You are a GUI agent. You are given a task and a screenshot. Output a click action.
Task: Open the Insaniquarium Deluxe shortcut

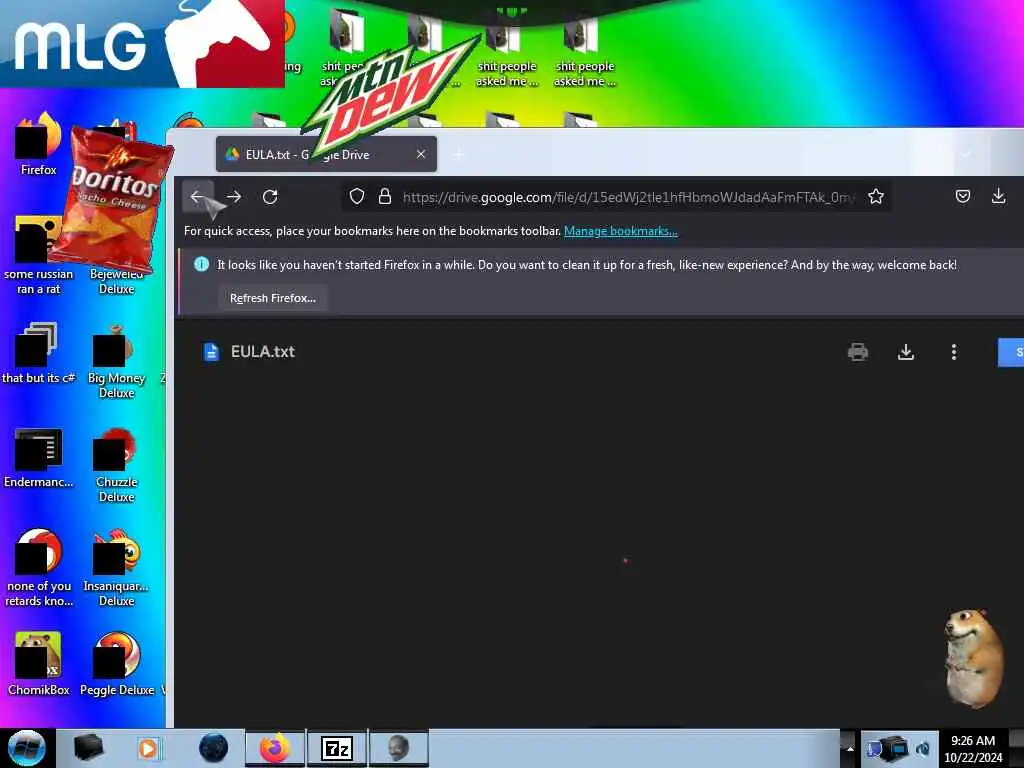(x=116, y=568)
